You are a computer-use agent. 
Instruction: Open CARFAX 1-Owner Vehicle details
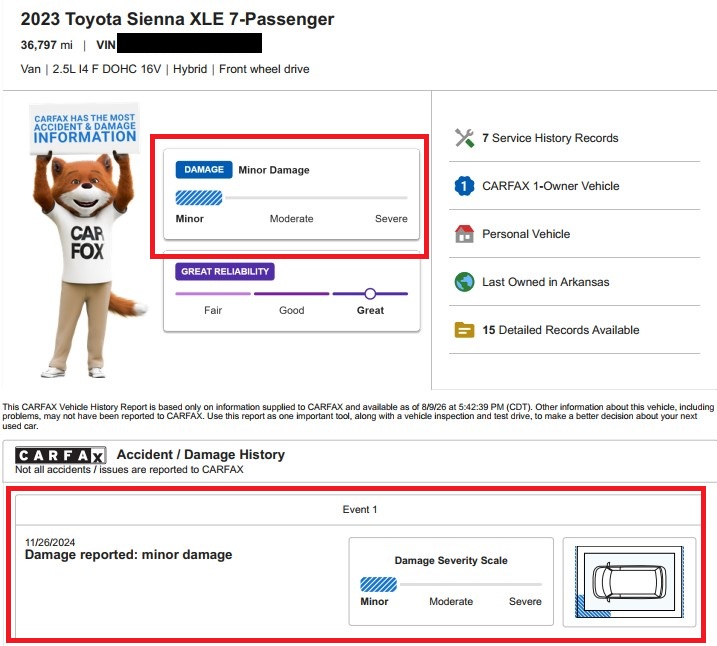coord(551,186)
